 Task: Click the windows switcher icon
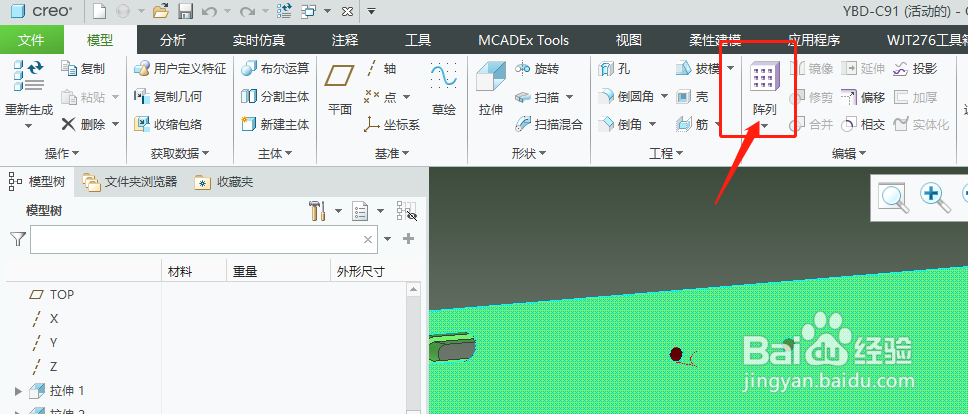coord(309,11)
